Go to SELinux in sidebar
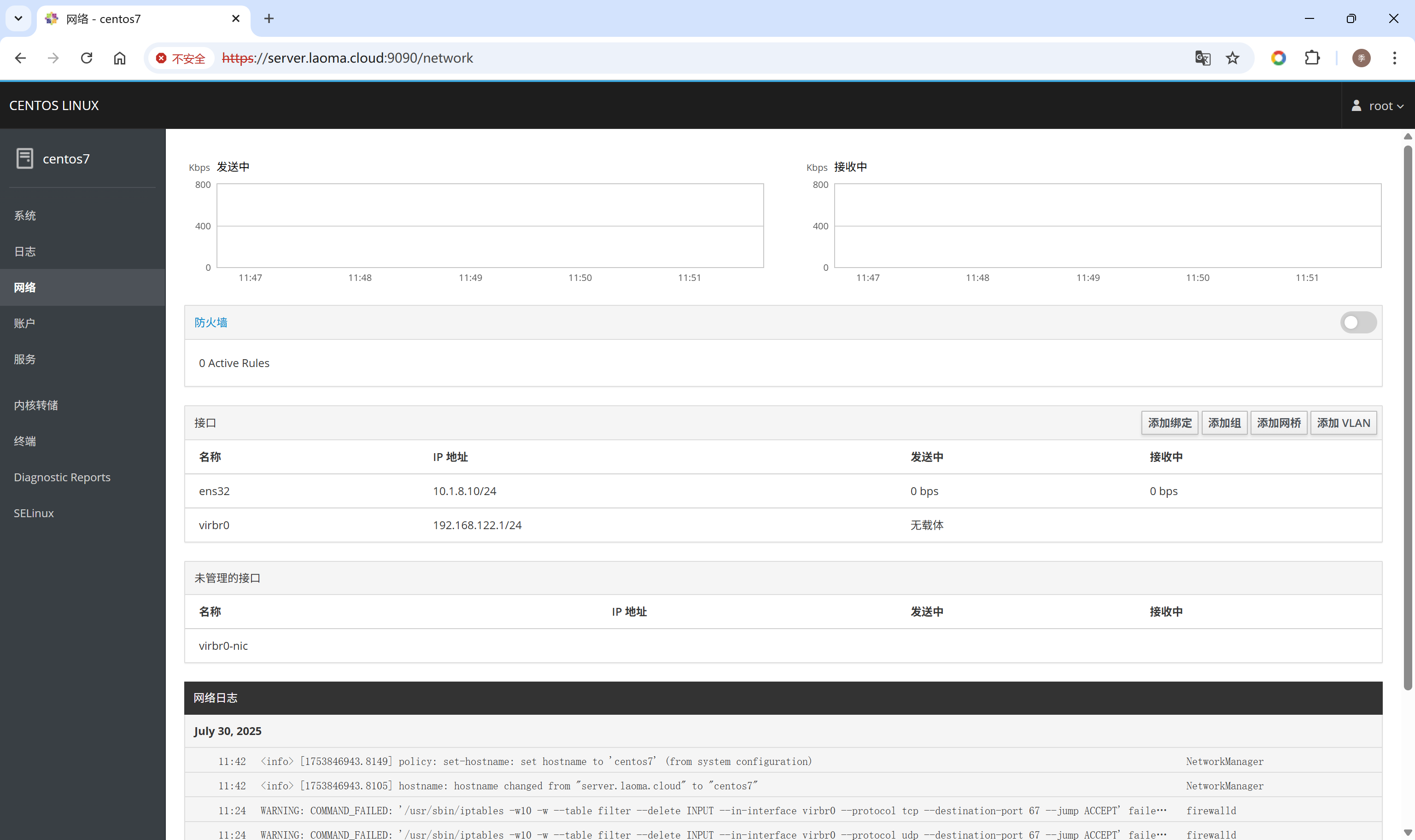 (x=34, y=513)
